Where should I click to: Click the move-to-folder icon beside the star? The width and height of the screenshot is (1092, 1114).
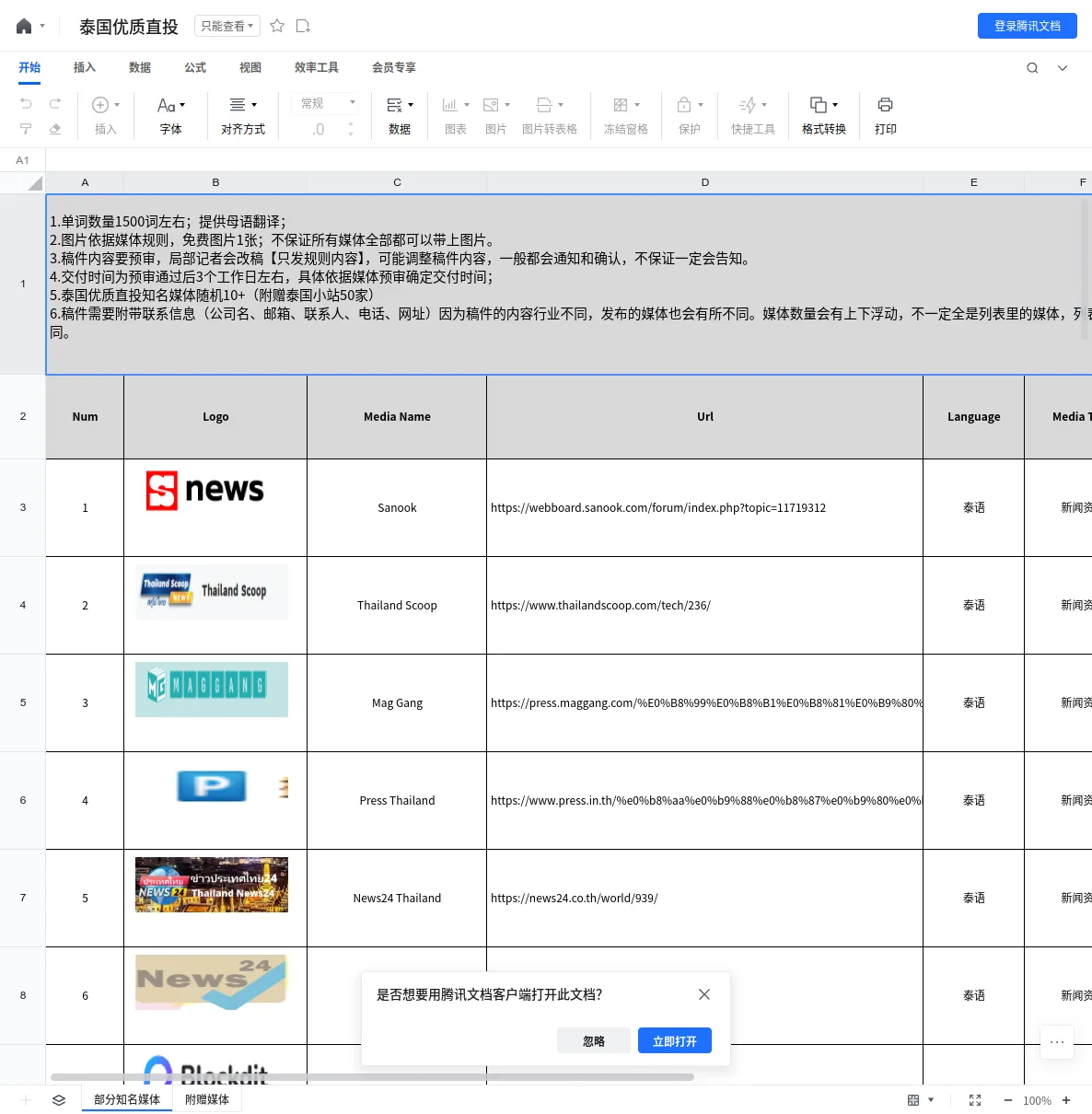point(303,26)
